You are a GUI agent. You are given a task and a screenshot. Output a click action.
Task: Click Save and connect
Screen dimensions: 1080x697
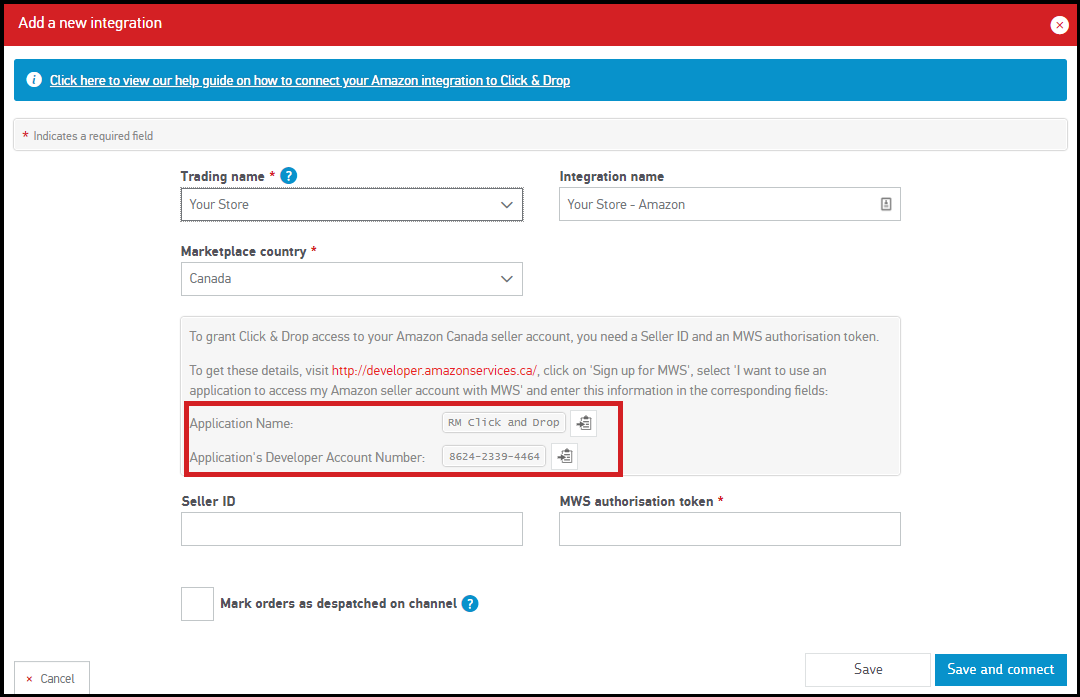[x=1000, y=669]
